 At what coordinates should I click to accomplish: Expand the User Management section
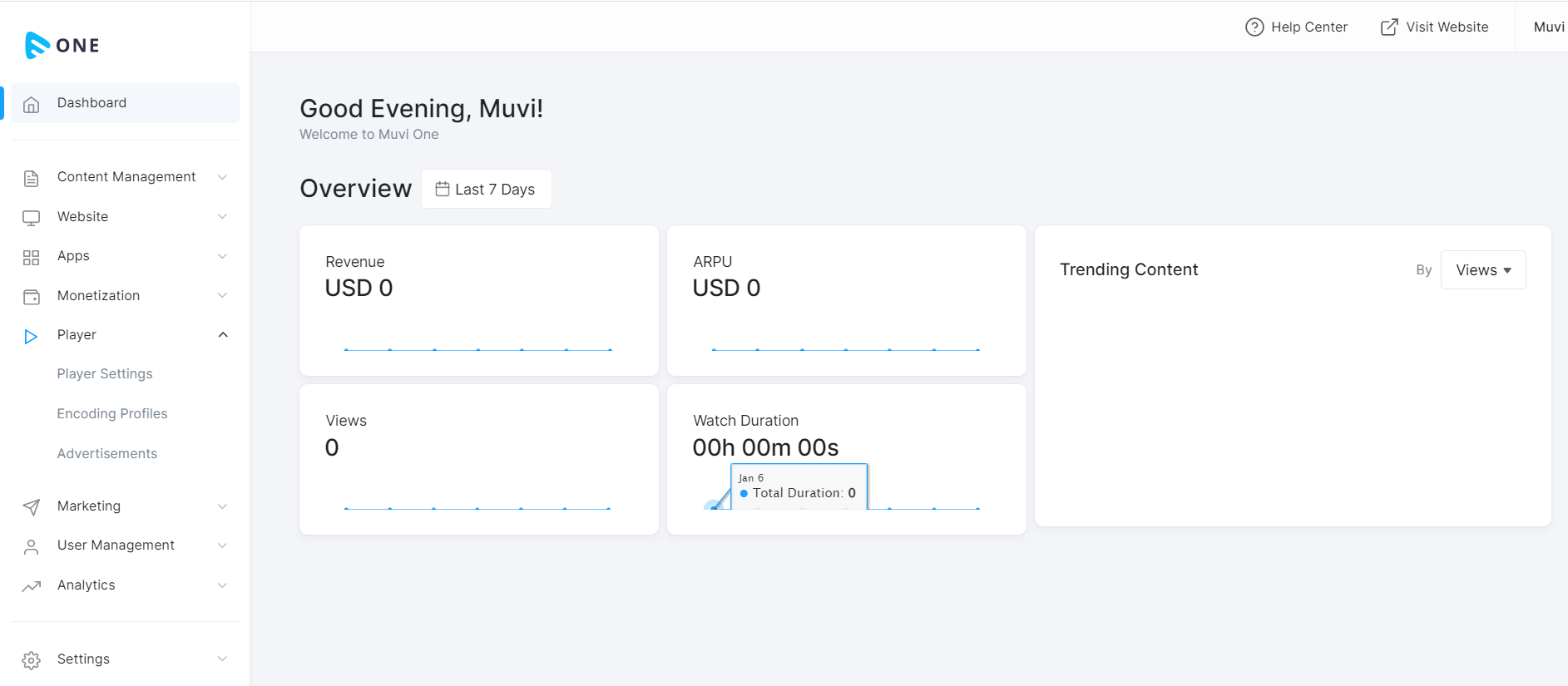pos(222,545)
